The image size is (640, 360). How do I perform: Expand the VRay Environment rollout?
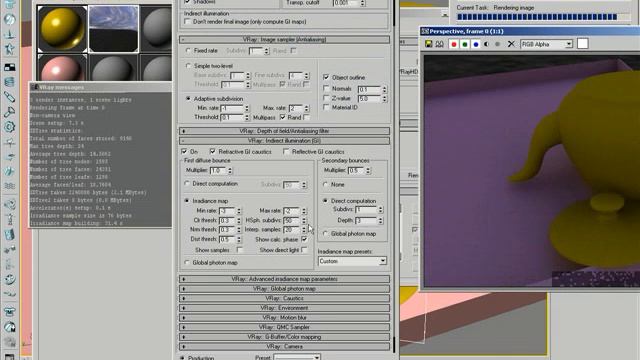(284, 308)
